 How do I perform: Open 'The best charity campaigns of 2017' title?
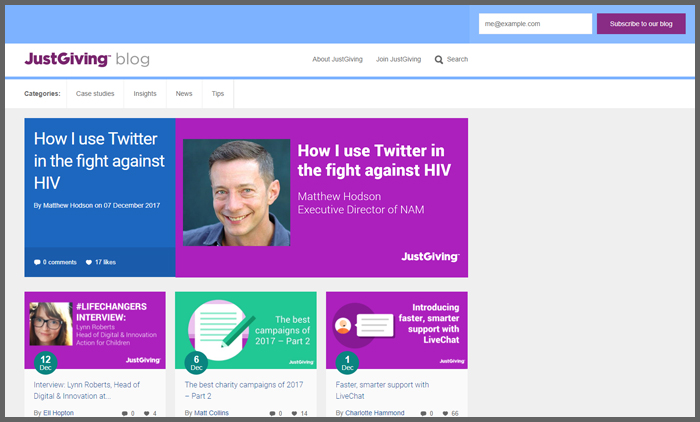click(244, 390)
